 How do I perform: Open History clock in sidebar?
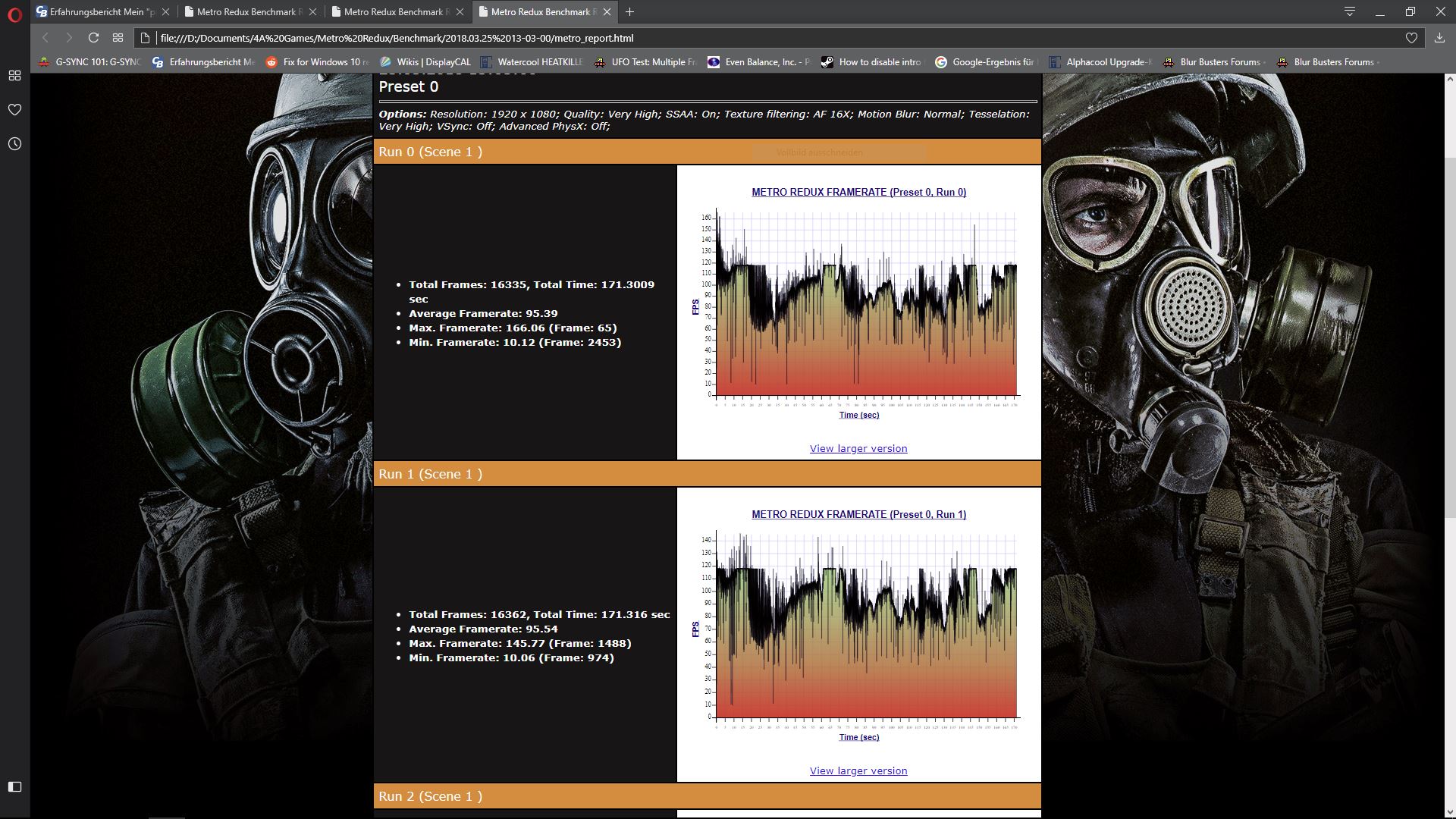point(14,144)
